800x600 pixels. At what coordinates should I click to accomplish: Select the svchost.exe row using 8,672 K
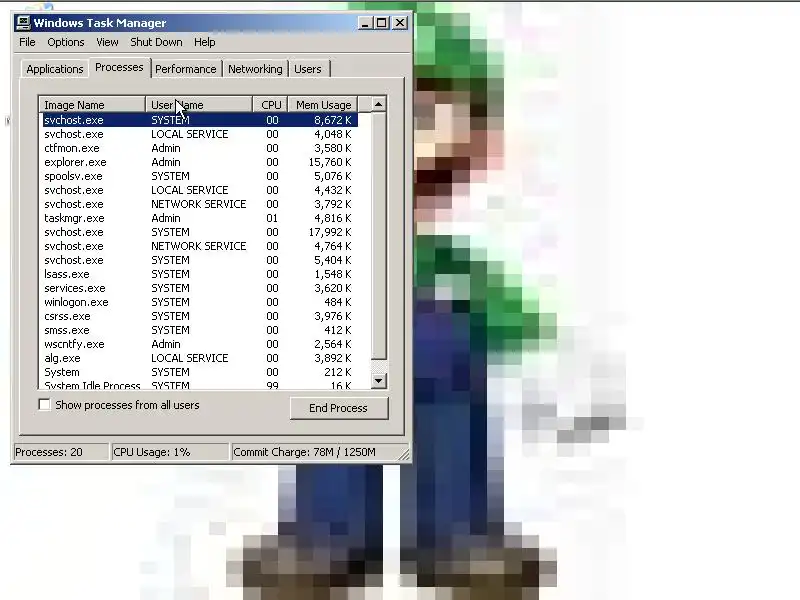point(200,120)
